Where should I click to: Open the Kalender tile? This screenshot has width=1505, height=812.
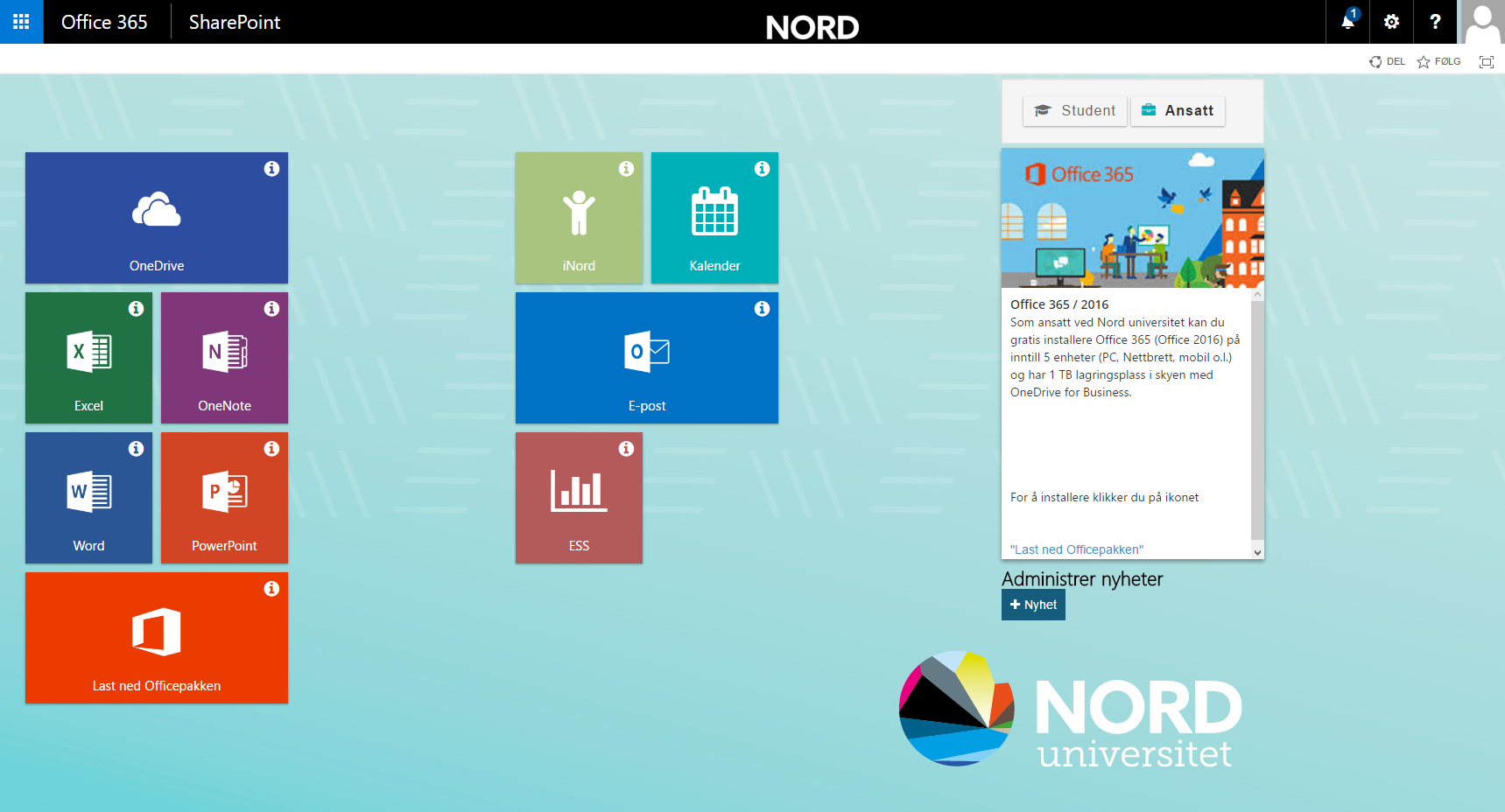pyautogui.click(x=714, y=218)
